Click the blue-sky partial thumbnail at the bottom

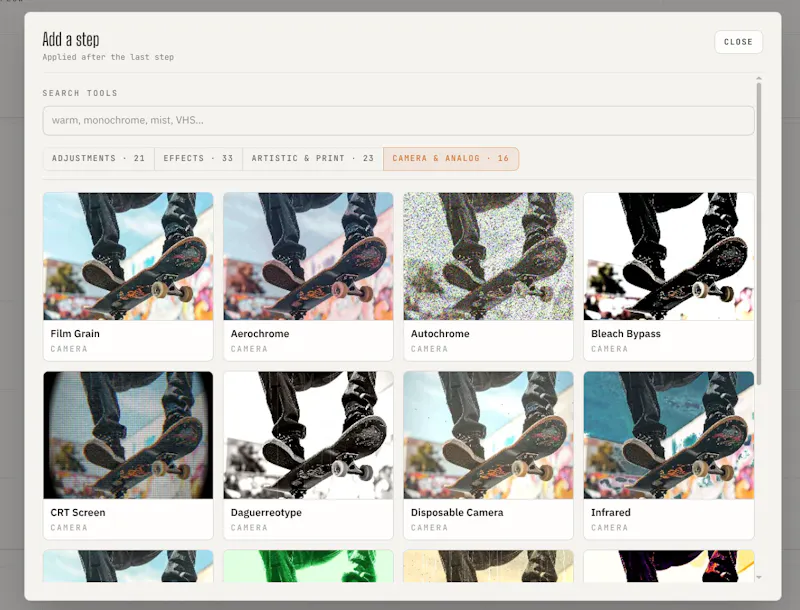tap(128, 566)
